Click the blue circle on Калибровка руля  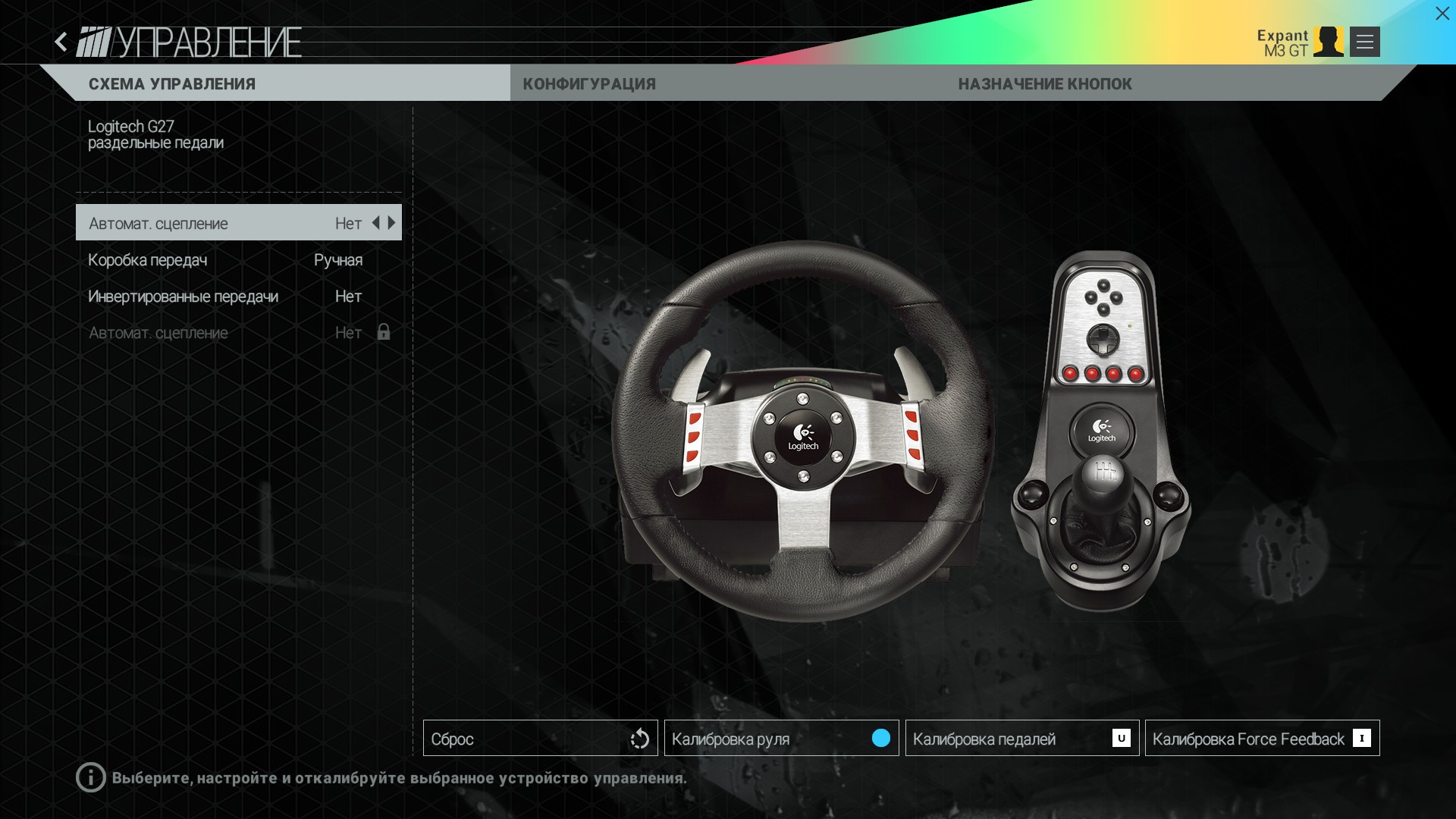point(880,738)
